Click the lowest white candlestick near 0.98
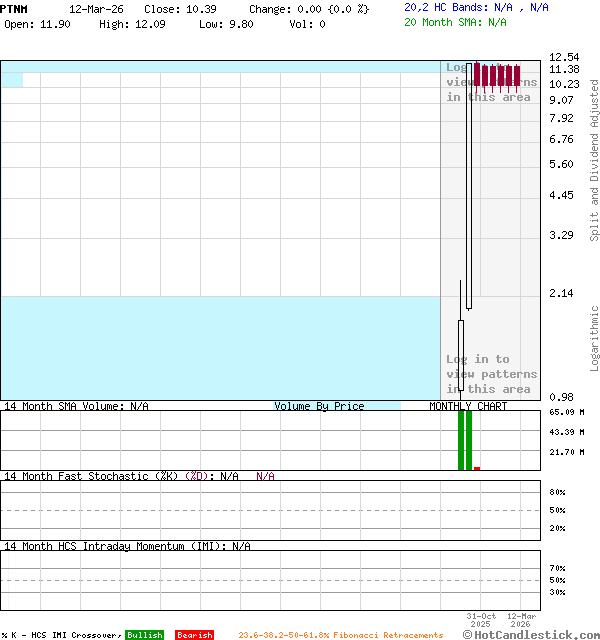Image resolution: width=600 pixels, height=640 pixels. pyautogui.click(x=461, y=353)
